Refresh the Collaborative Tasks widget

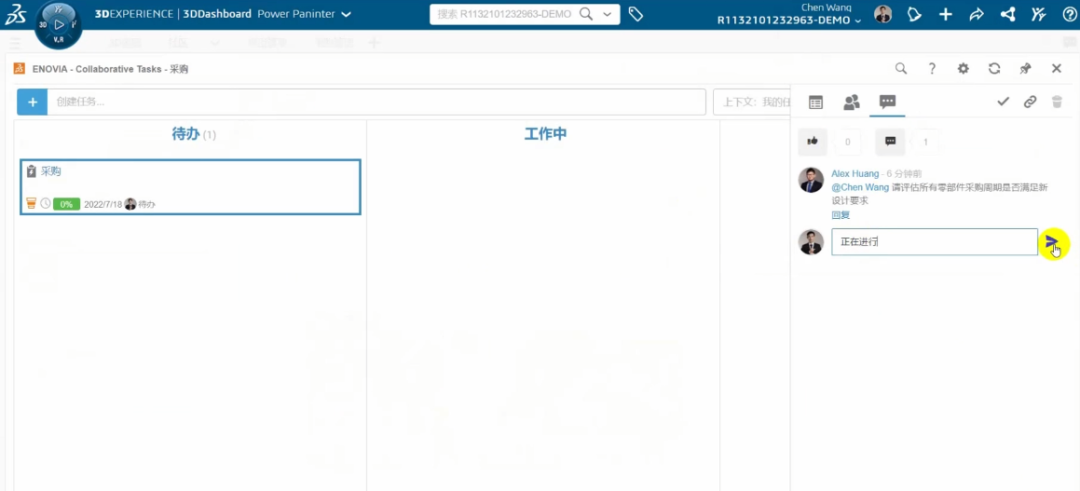coord(994,68)
